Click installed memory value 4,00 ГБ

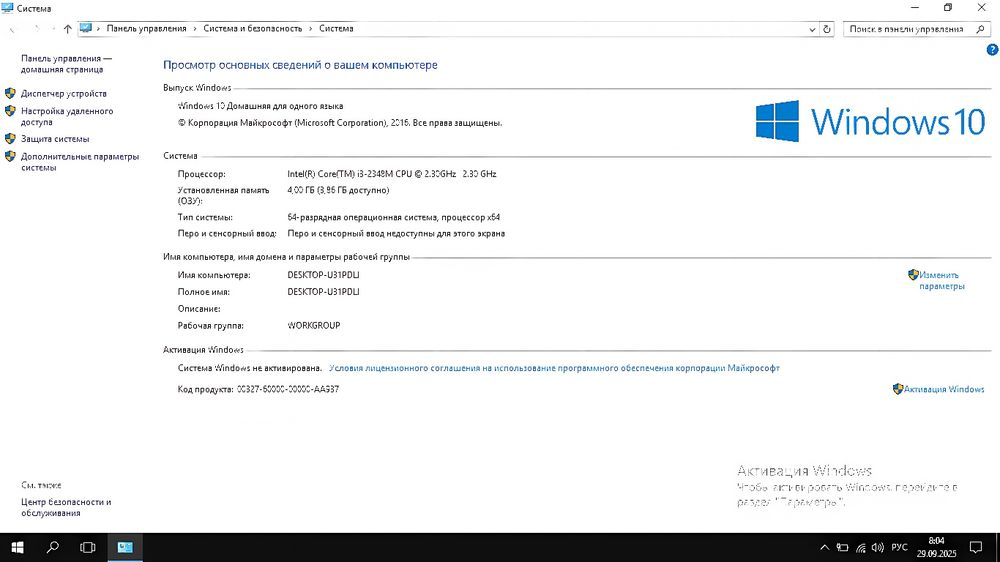click(x=338, y=190)
